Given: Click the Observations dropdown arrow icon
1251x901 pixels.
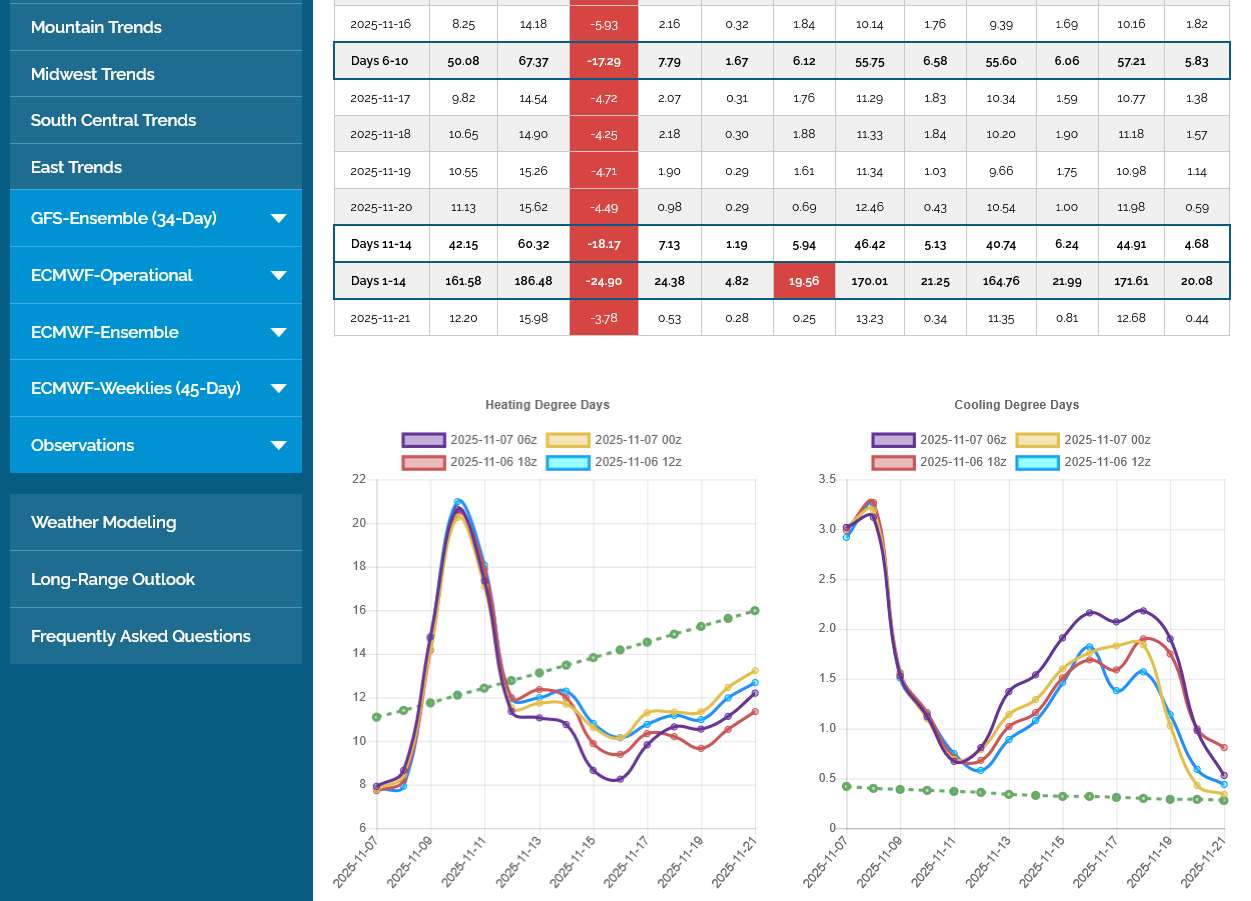Looking at the screenshot, I should point(278,446).
